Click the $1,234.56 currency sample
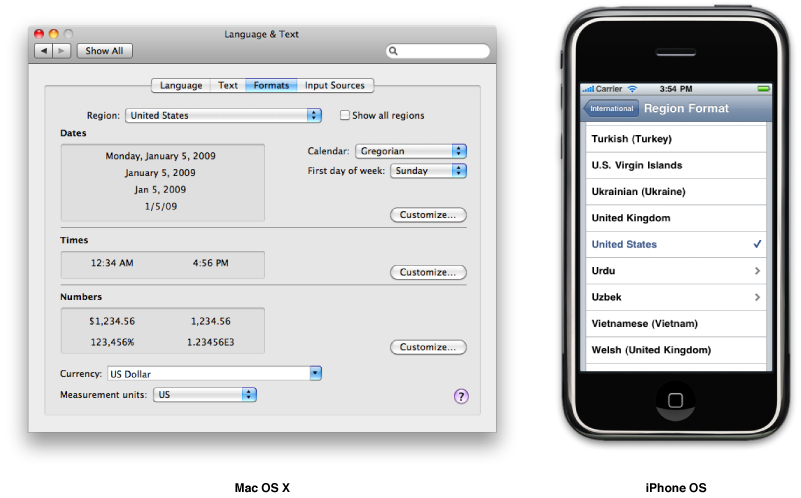801x498 pixels. (x=112, y=321)
